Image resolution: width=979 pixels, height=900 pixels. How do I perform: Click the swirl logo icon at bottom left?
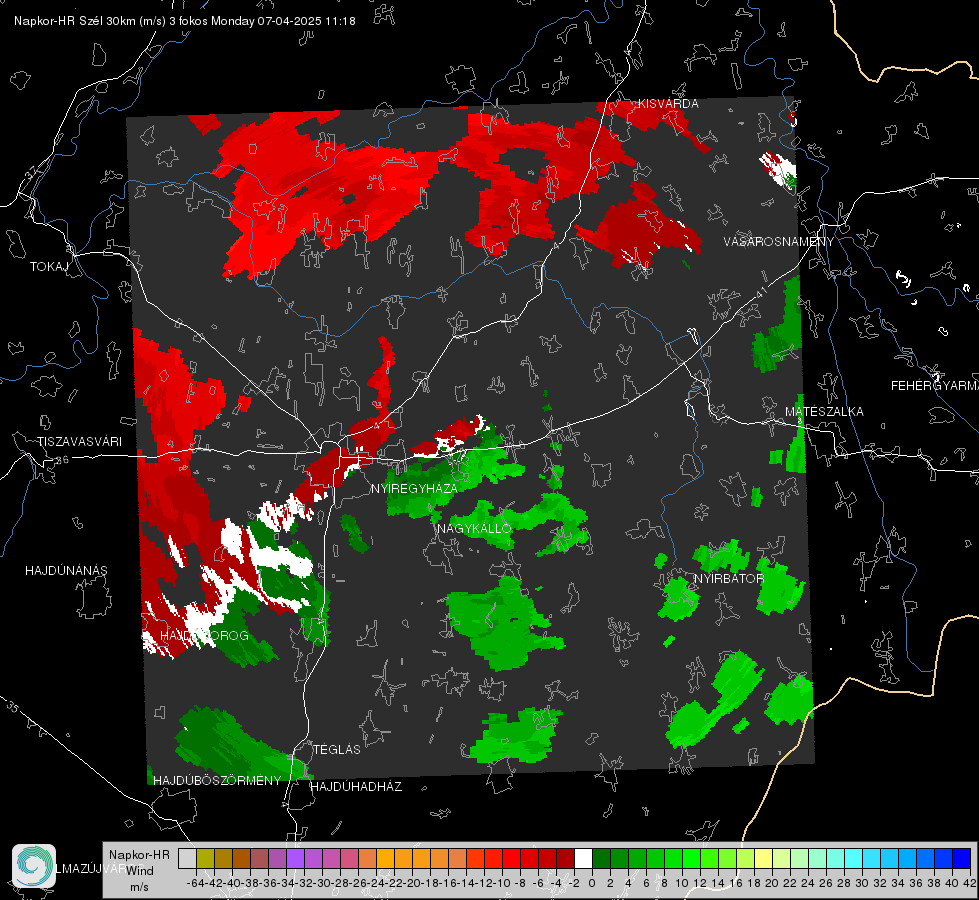pyautogui.click(x=34, y=866)
